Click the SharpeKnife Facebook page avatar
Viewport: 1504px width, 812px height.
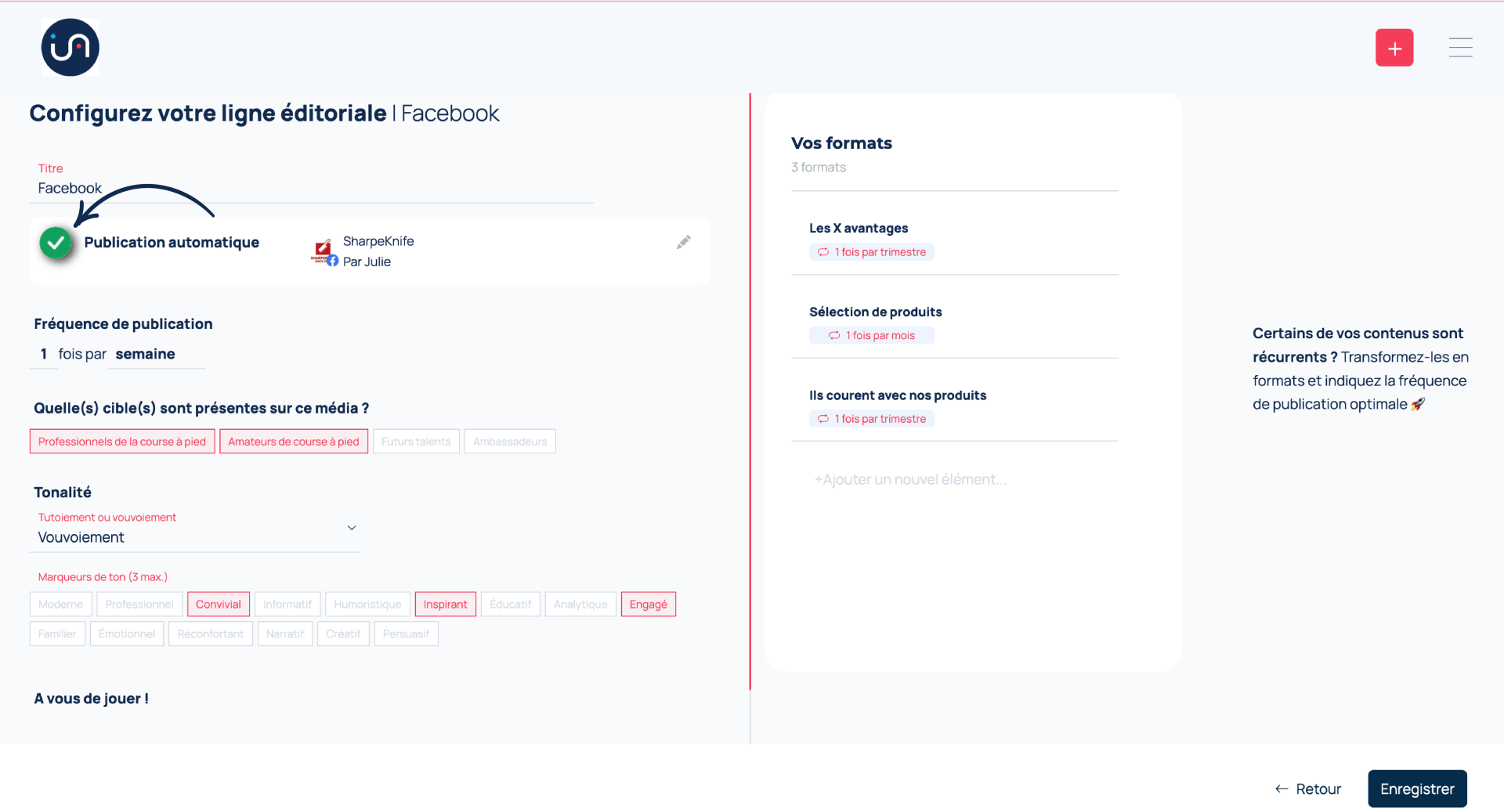pos(324,252)
